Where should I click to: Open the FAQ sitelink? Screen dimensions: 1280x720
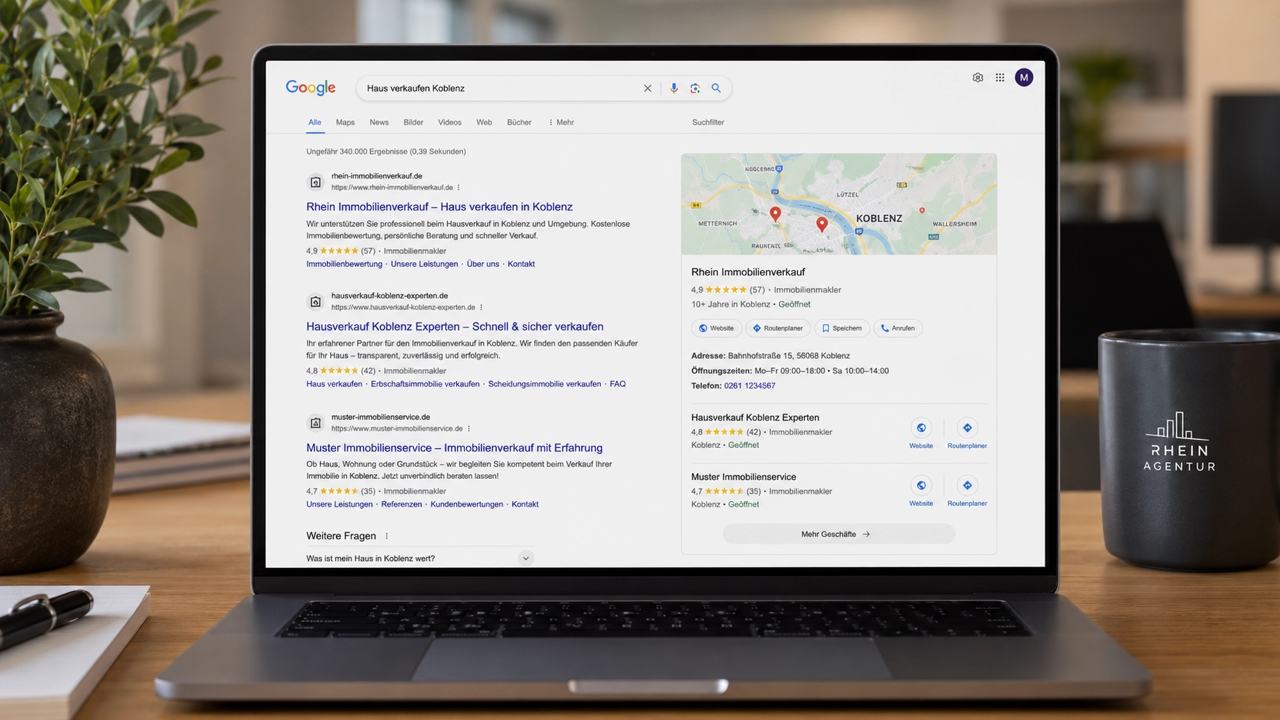tap(618, 384)
